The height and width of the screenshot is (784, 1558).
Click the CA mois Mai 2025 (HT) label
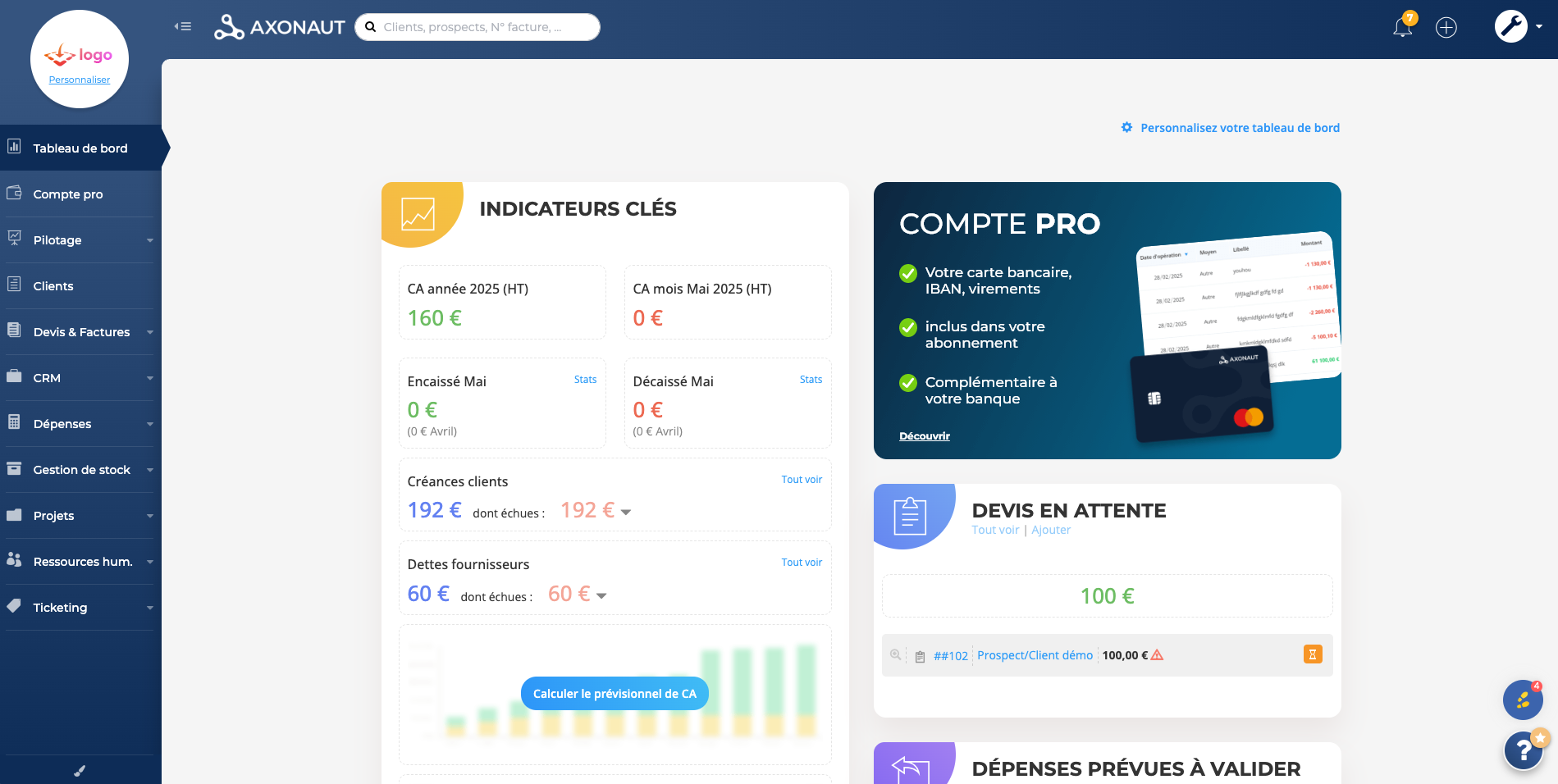(702, 289)
